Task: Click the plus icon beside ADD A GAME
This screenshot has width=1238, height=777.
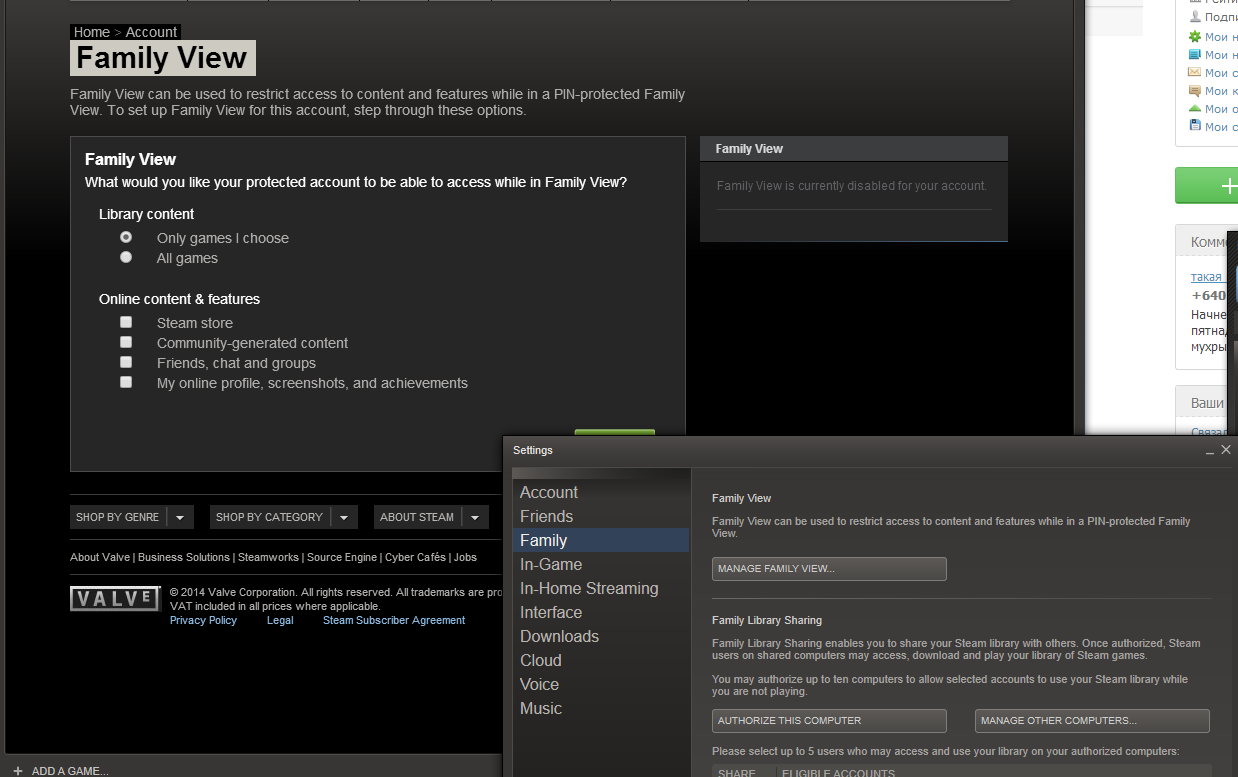Action: [17, 771]
